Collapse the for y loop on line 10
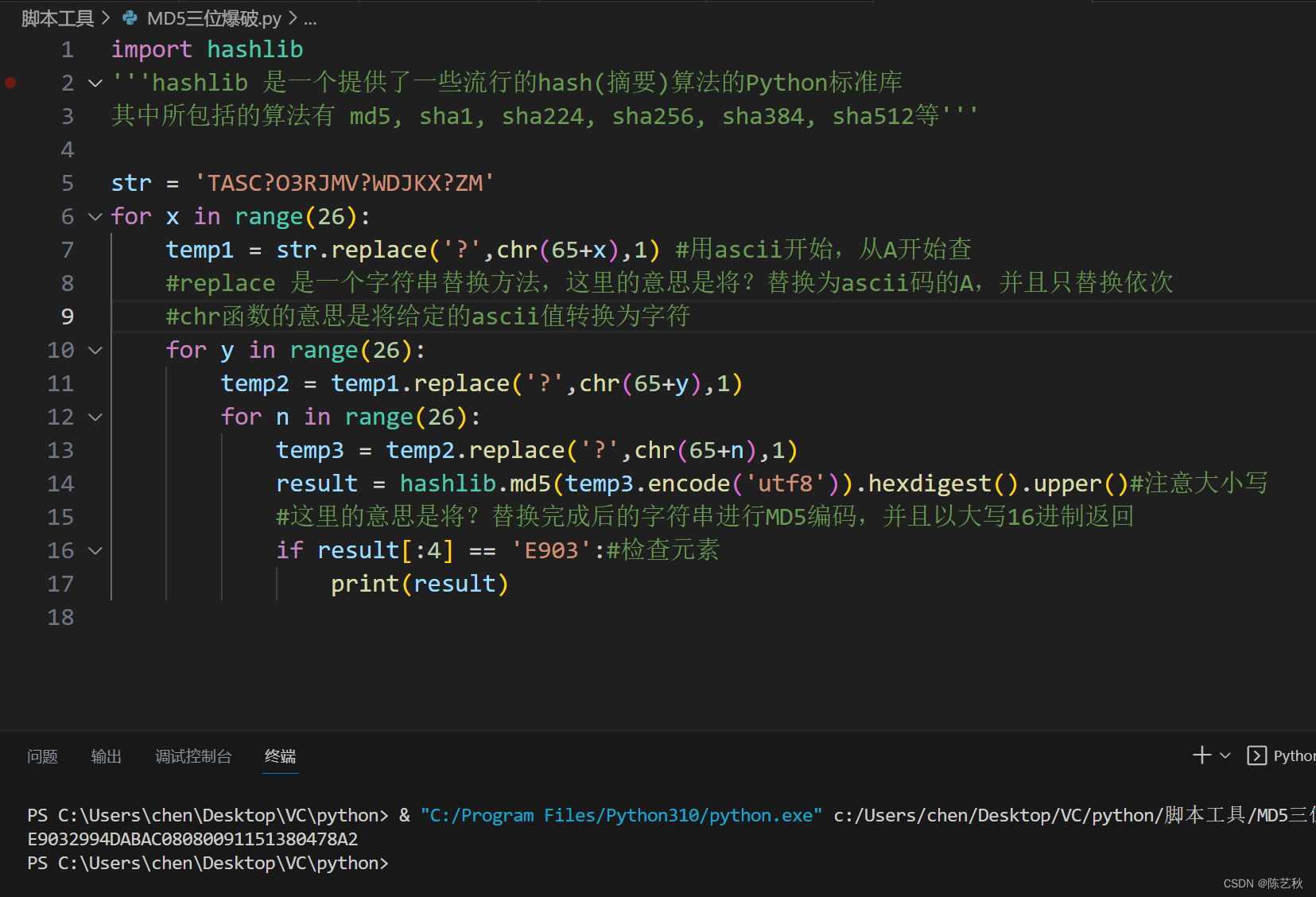Screen dimensions: 1316x897 [x=95, y=350]
